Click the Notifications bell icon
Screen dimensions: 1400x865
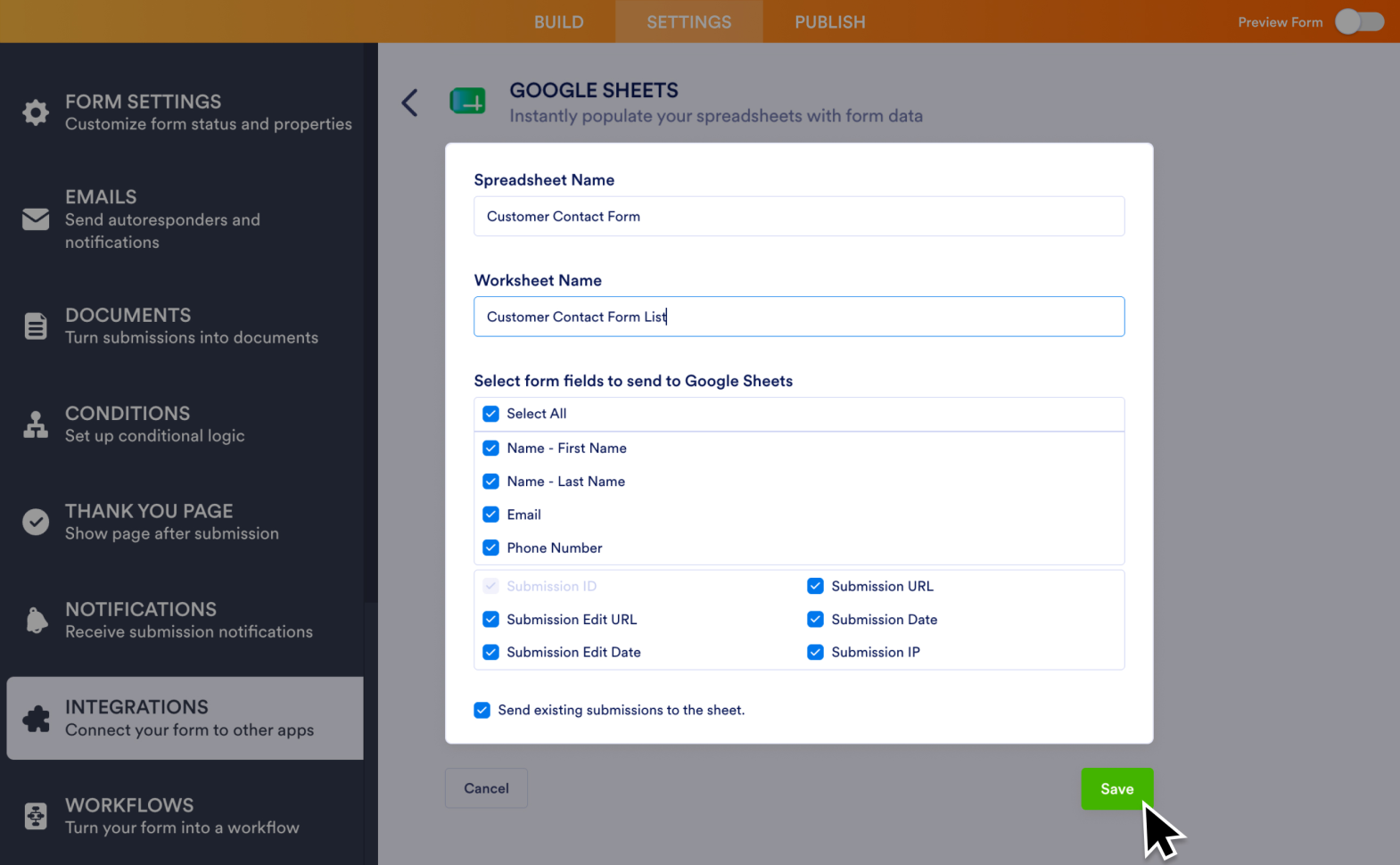click(36, 620)
